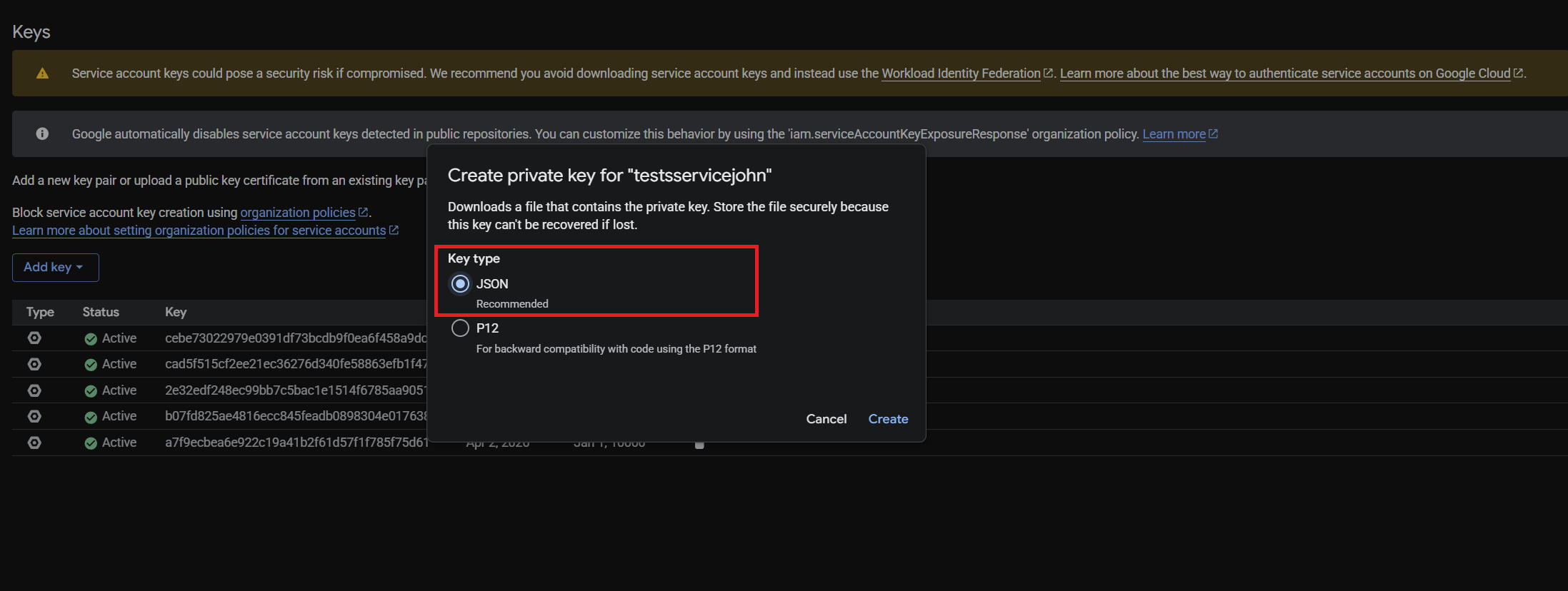
Task: Open the organization policies link
Action: click(x=298, y=213)
